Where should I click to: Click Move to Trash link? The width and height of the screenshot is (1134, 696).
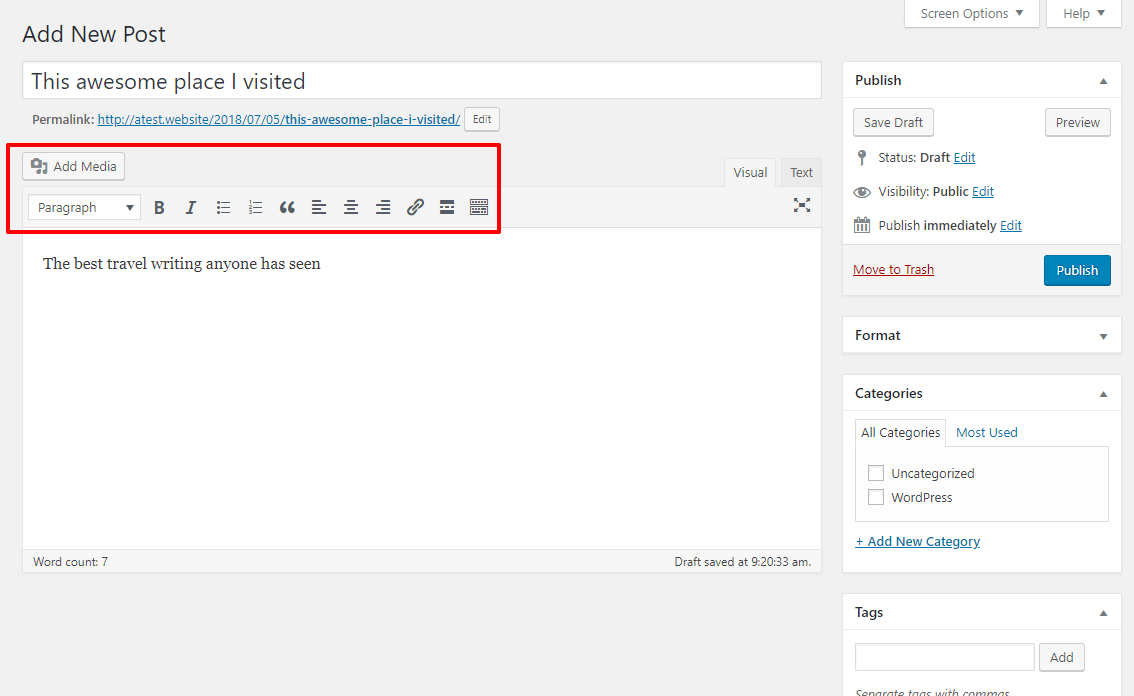click(x=893, y=270)
